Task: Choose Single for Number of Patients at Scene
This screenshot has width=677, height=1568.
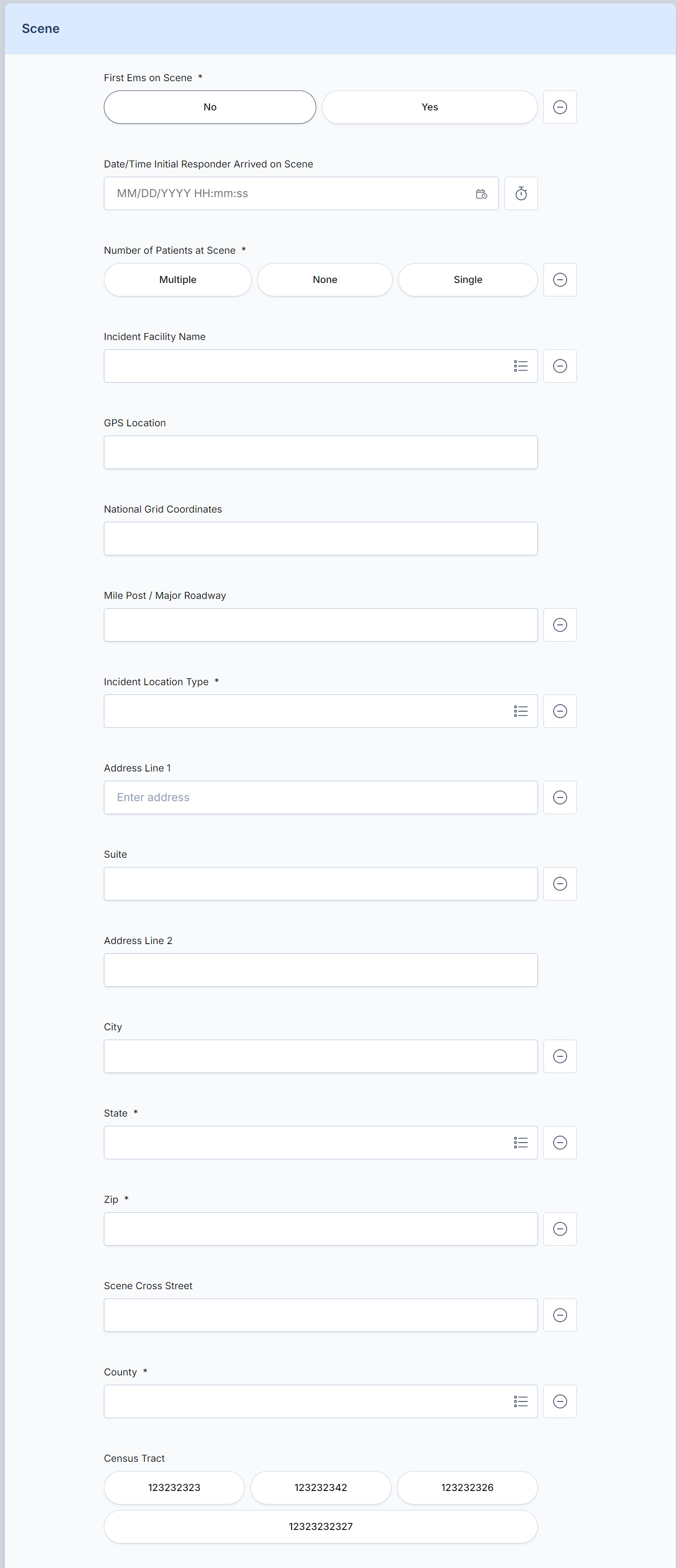Action: (x=468, y=279)
